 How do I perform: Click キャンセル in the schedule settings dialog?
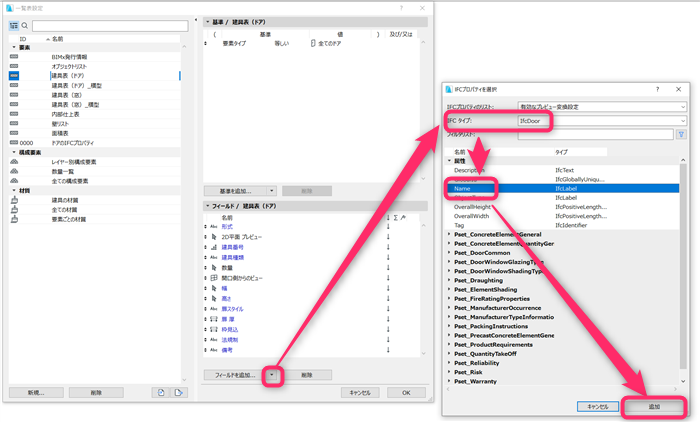(x=360, y=393)
